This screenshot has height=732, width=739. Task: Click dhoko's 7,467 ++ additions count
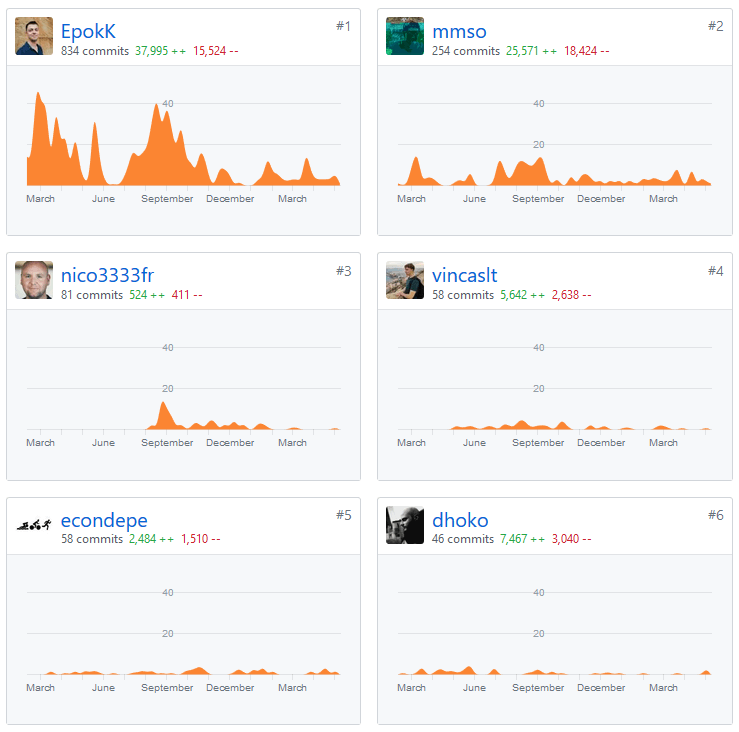pyautogui.click(x=522, y=539)
